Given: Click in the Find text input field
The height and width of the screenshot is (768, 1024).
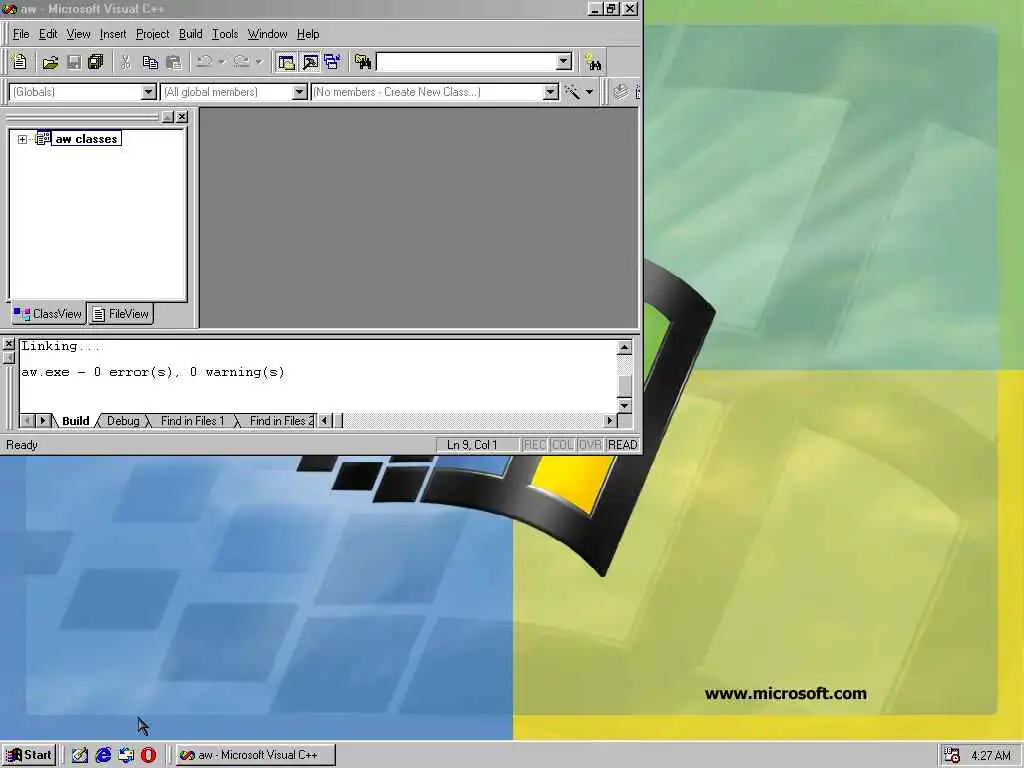Looking at the screenshot, I should (466, 61).
